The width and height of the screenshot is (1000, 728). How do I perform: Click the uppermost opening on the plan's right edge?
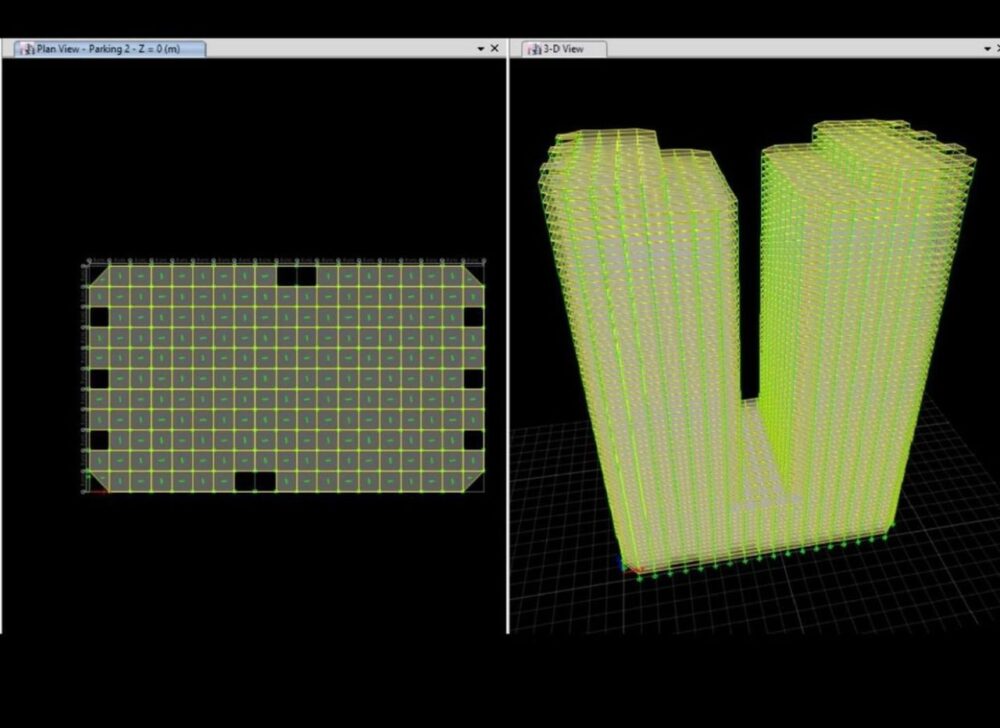click(x=473, y=316)
